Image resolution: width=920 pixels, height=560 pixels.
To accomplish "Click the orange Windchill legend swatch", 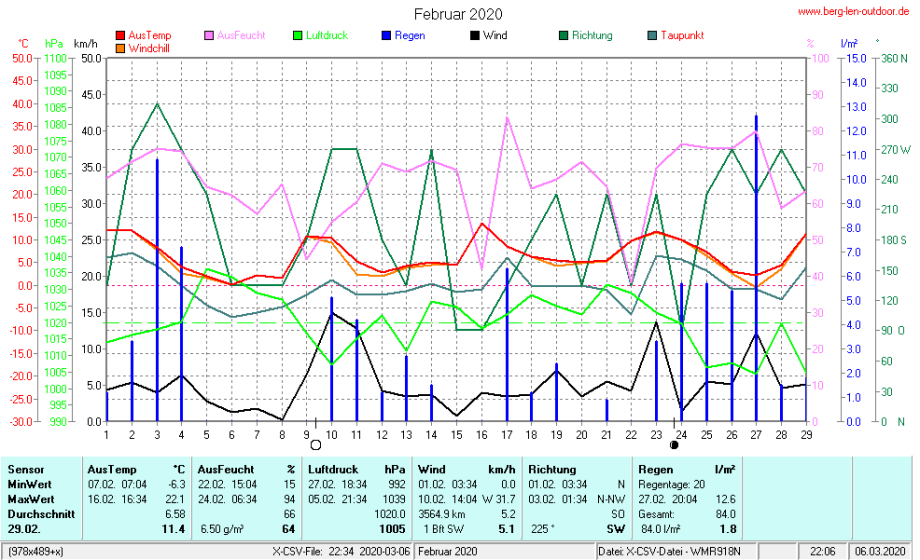I will point(121,48).
